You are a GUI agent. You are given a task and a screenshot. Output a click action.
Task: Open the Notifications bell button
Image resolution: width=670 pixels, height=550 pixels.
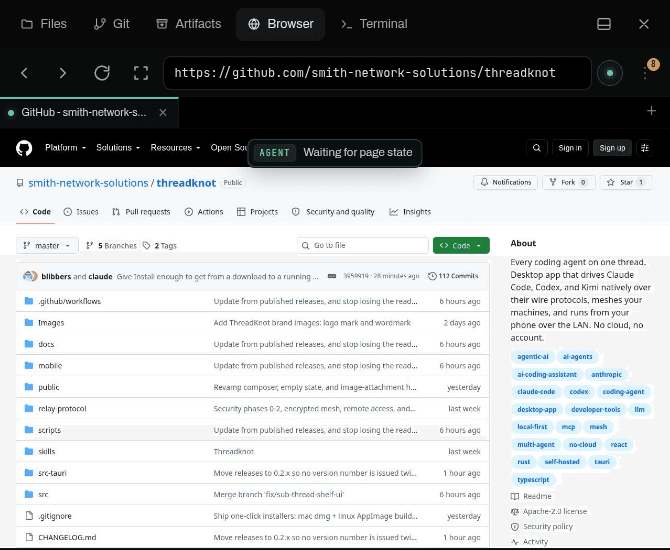505,182
